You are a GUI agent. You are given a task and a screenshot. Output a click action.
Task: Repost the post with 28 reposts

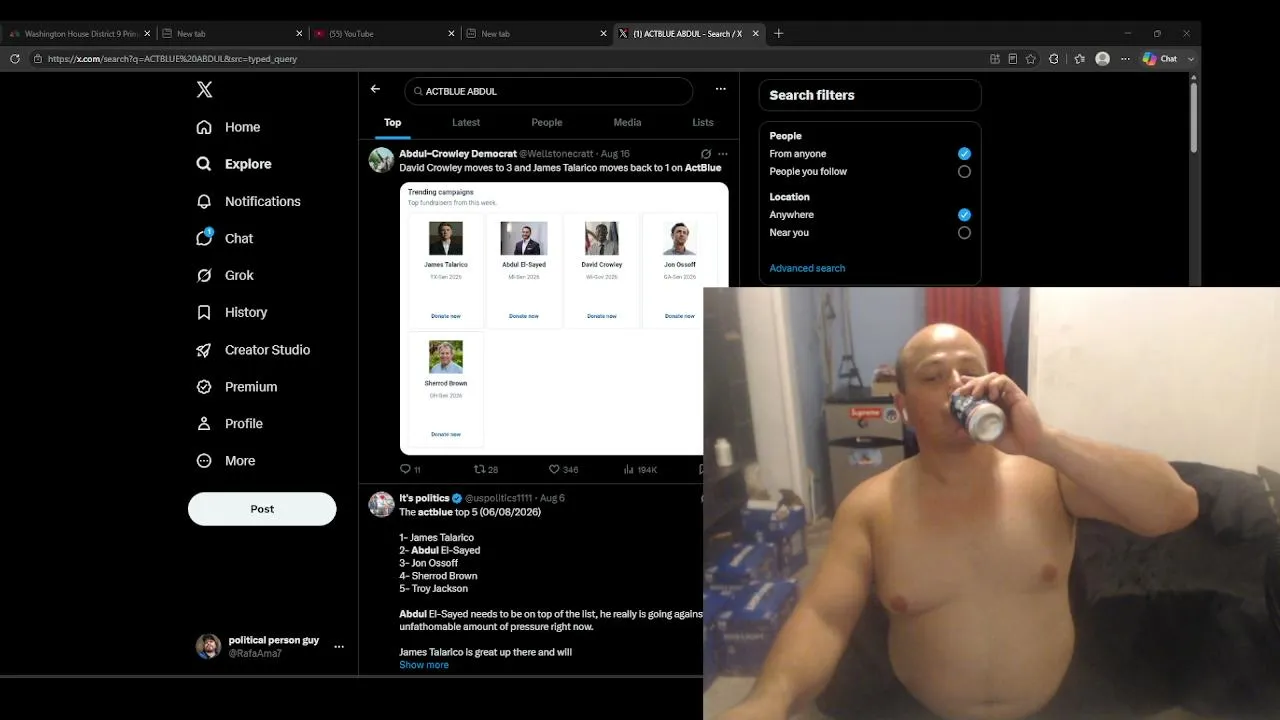(x=486, y=469)
